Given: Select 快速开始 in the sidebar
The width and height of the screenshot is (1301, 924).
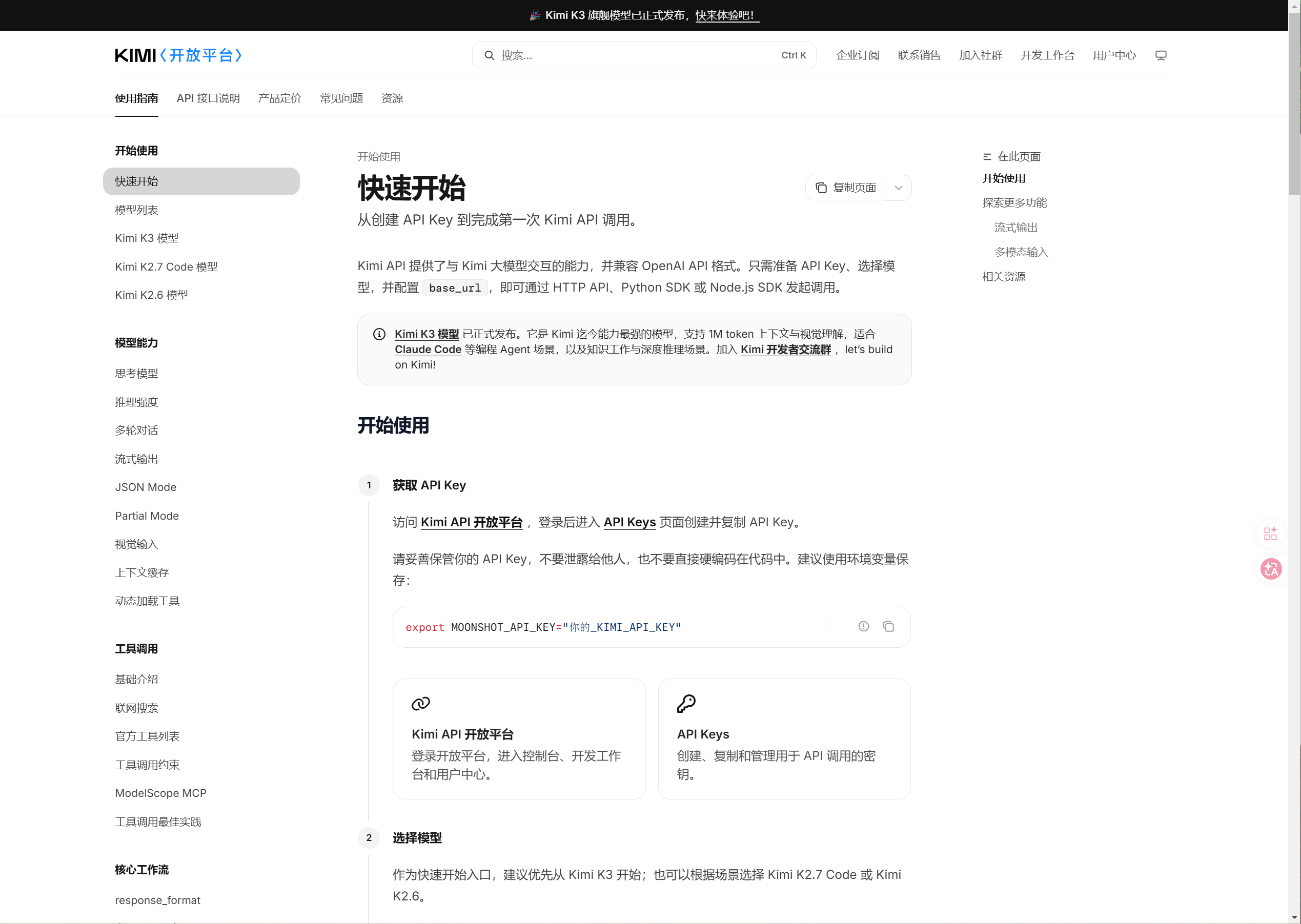Looking at the screenshot, I should [201, 181].
